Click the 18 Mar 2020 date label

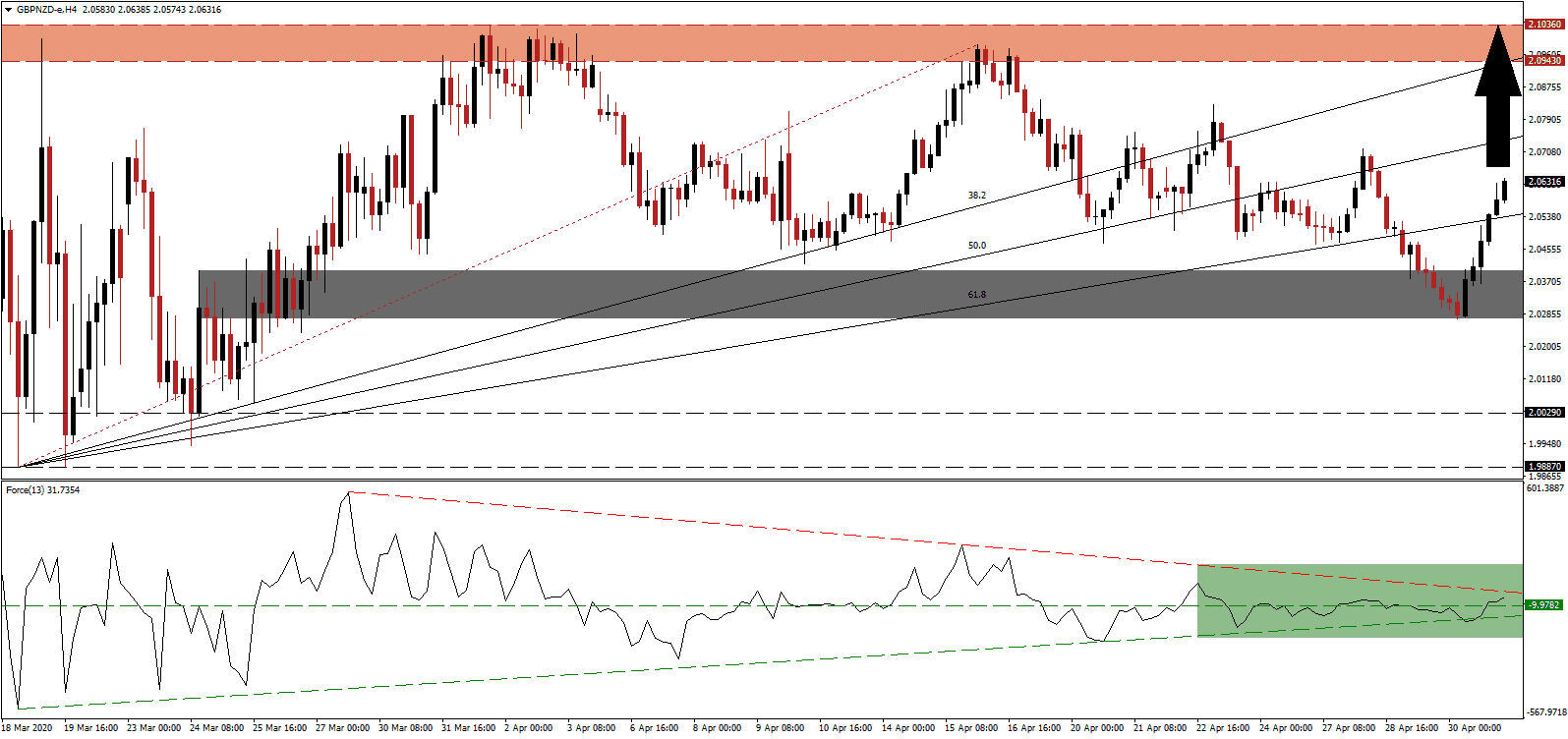[29, 728]
